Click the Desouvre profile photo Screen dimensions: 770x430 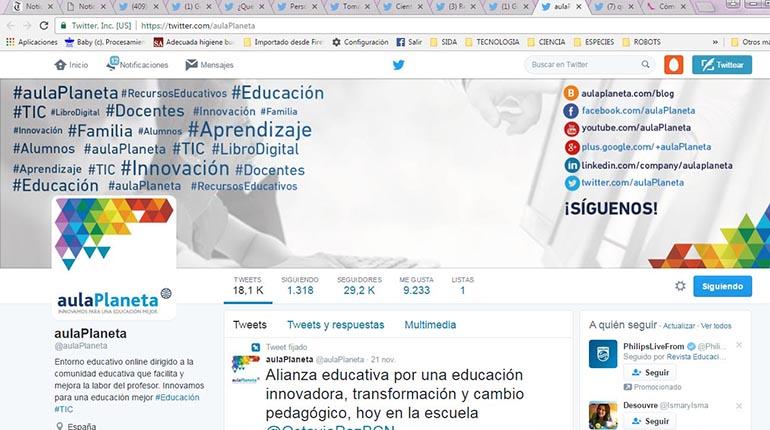[603, 415]
